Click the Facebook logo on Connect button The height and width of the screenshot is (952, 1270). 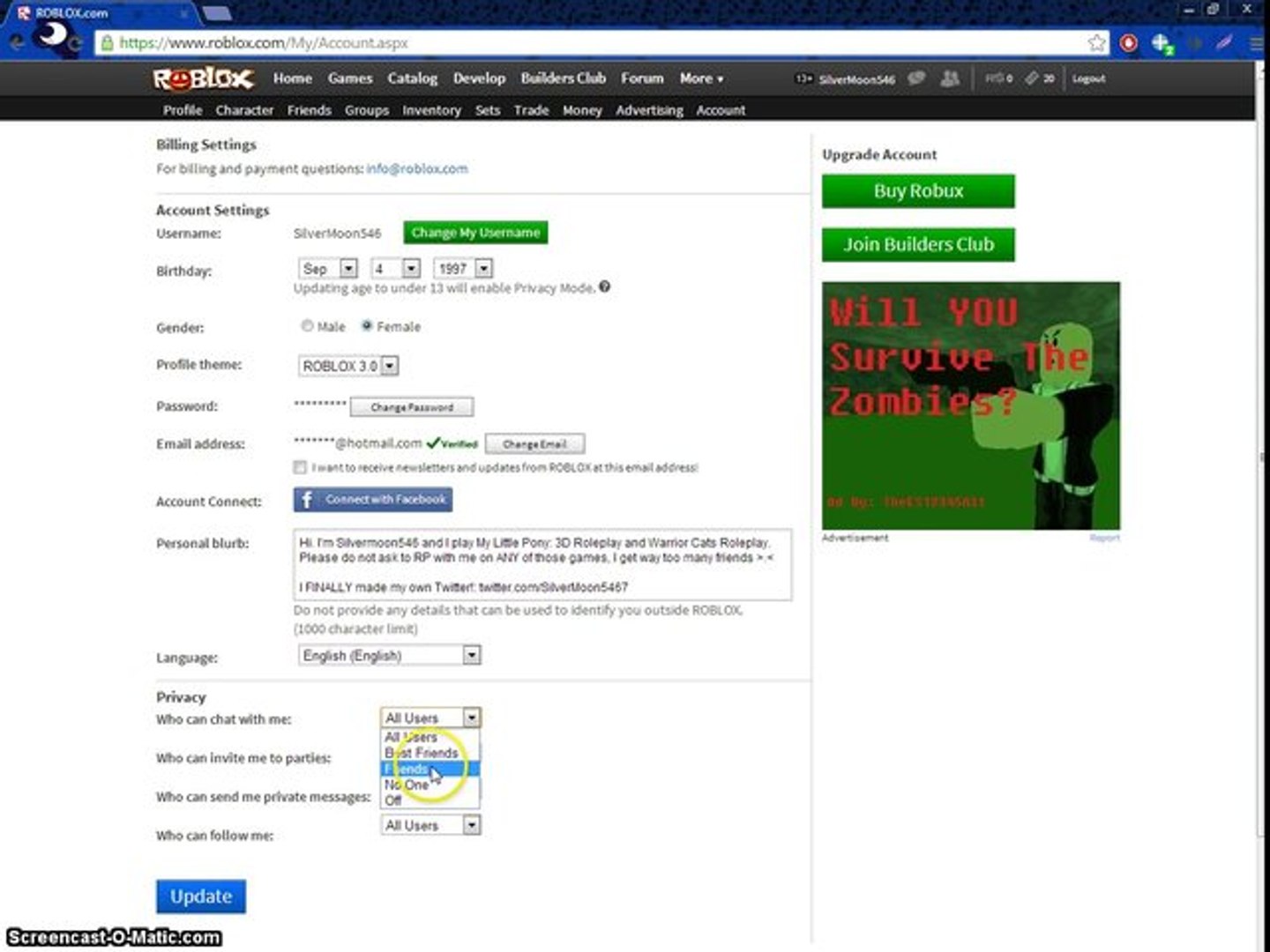point(307,500)
